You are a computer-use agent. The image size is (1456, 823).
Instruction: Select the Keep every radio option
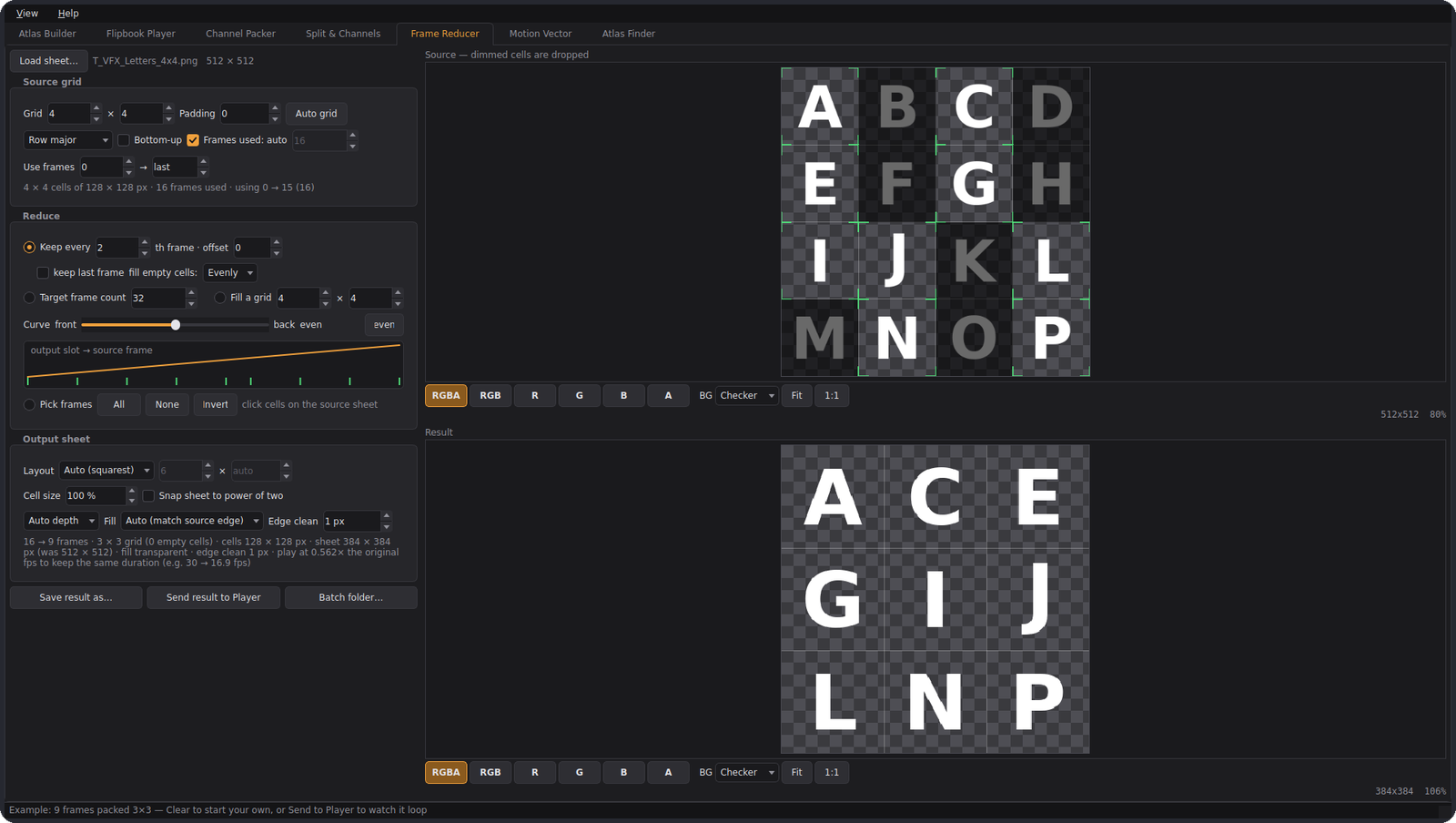[29, 248]
